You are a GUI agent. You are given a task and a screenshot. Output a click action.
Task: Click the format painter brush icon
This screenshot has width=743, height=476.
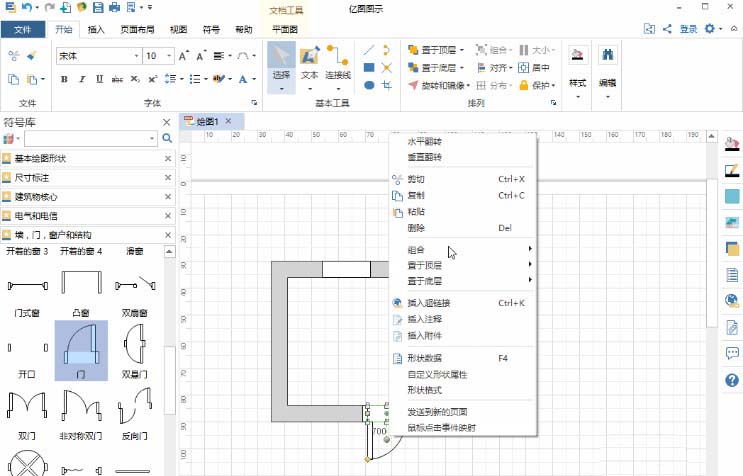click(34, 55)
